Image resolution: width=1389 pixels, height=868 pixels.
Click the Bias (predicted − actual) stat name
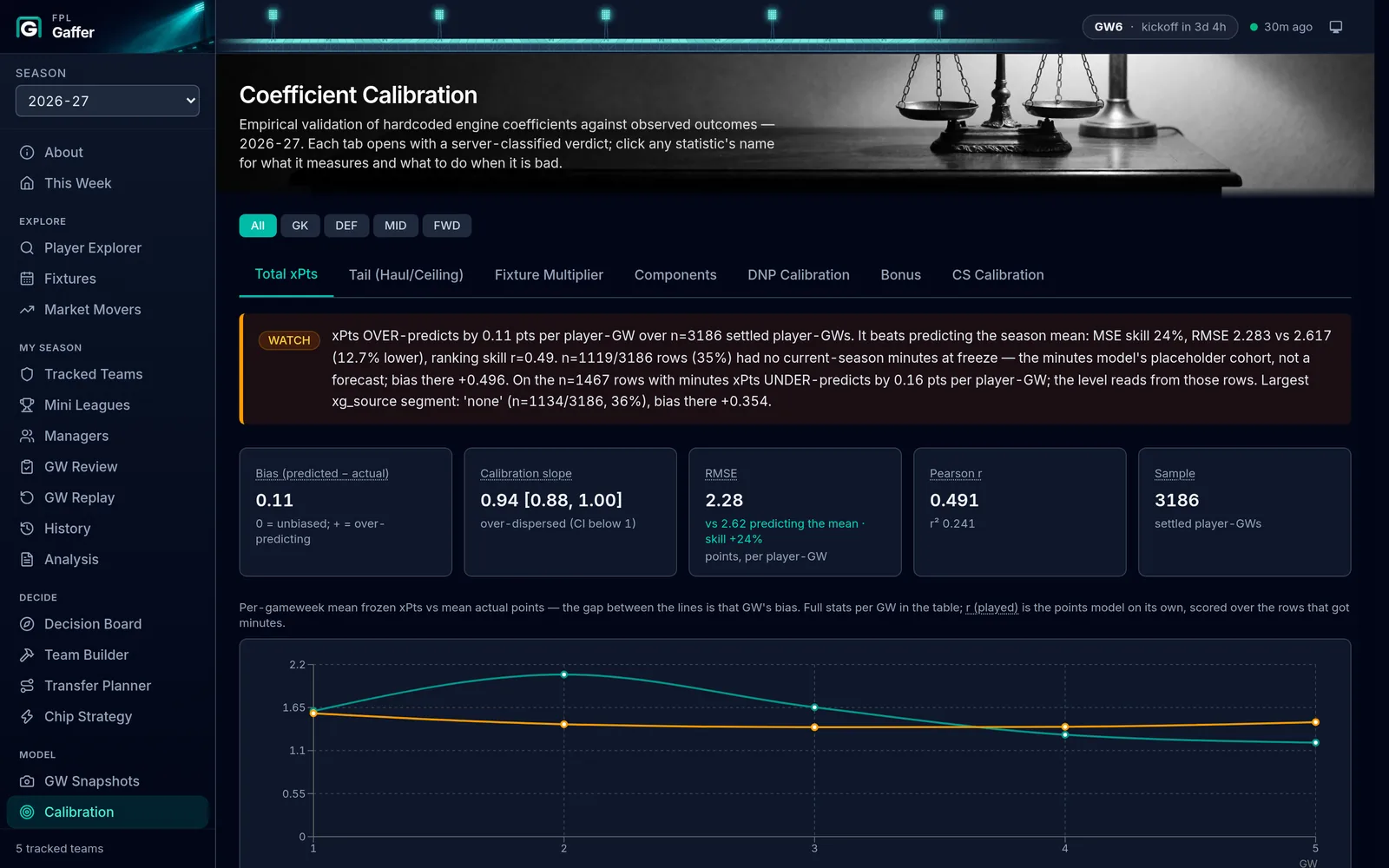coord(322,474)
